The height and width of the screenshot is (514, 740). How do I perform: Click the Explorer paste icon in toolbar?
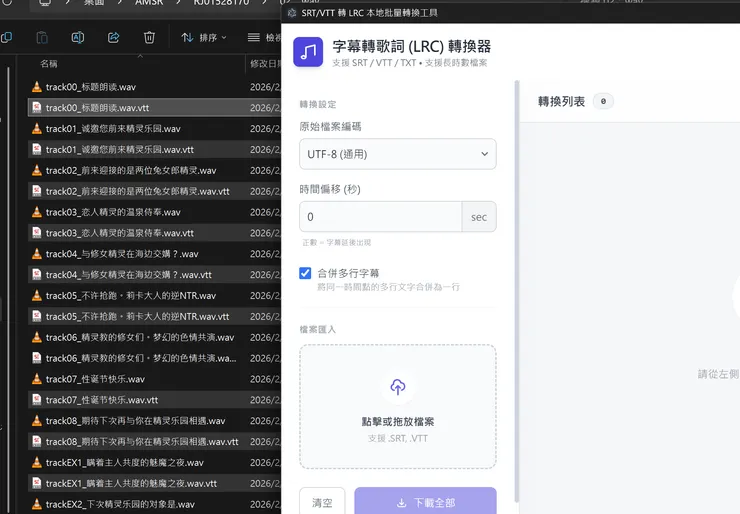pyautogui.click(x=42, y=37)
